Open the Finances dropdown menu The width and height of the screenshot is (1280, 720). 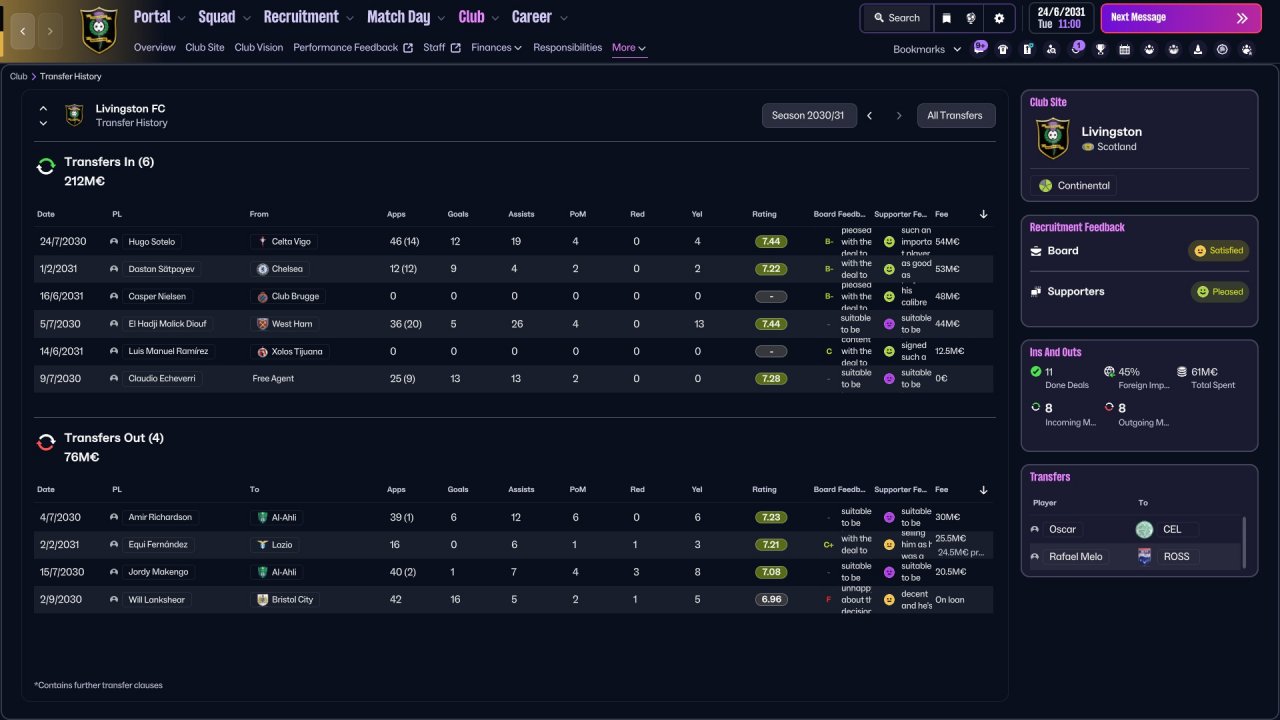496,48
